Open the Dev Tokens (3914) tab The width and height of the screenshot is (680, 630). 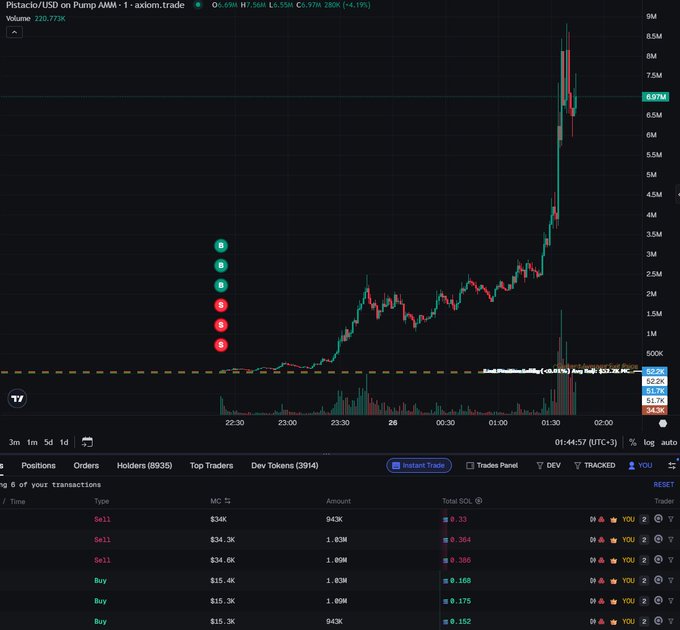(284, 465)
